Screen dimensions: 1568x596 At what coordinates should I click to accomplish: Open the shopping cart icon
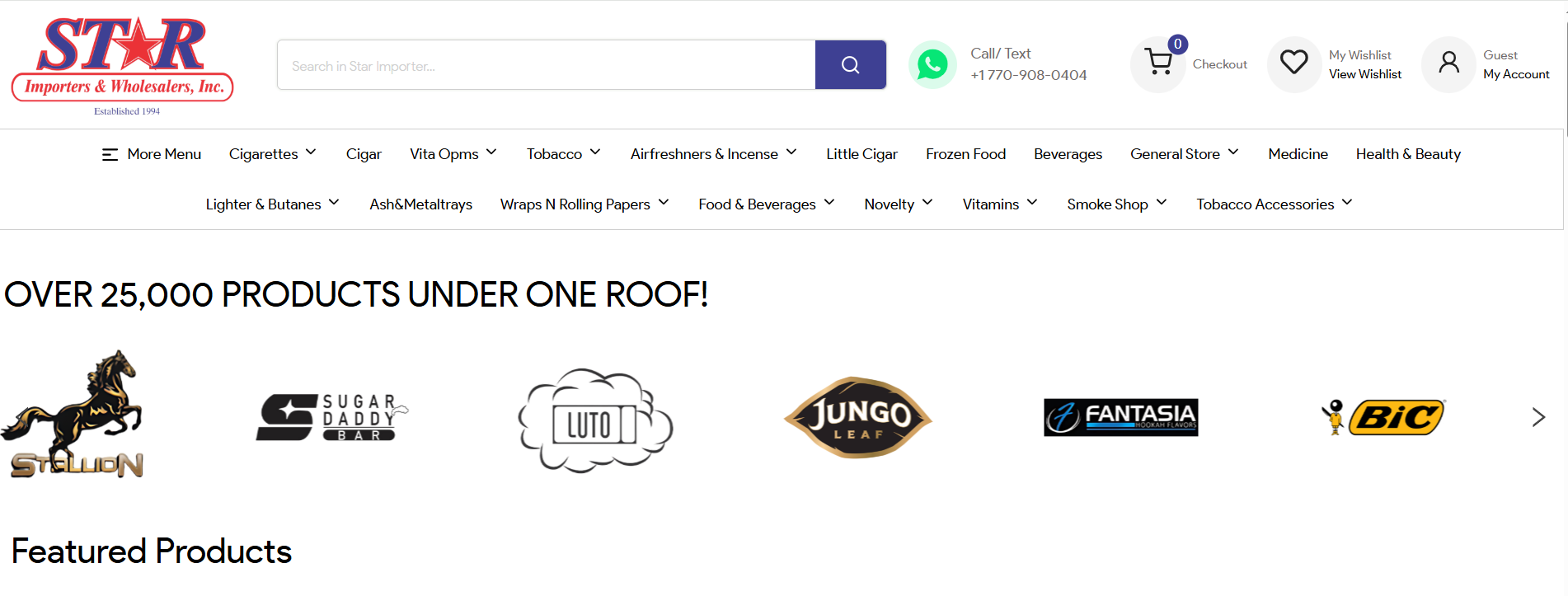click(x=1158, y=64)
